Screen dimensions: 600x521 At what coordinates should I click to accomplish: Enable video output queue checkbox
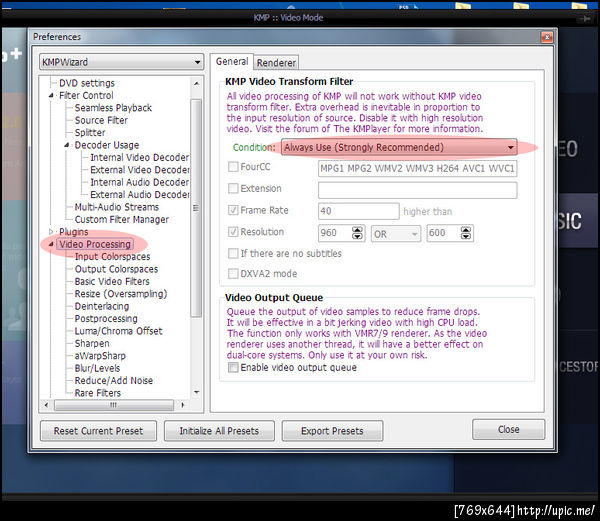233,368
